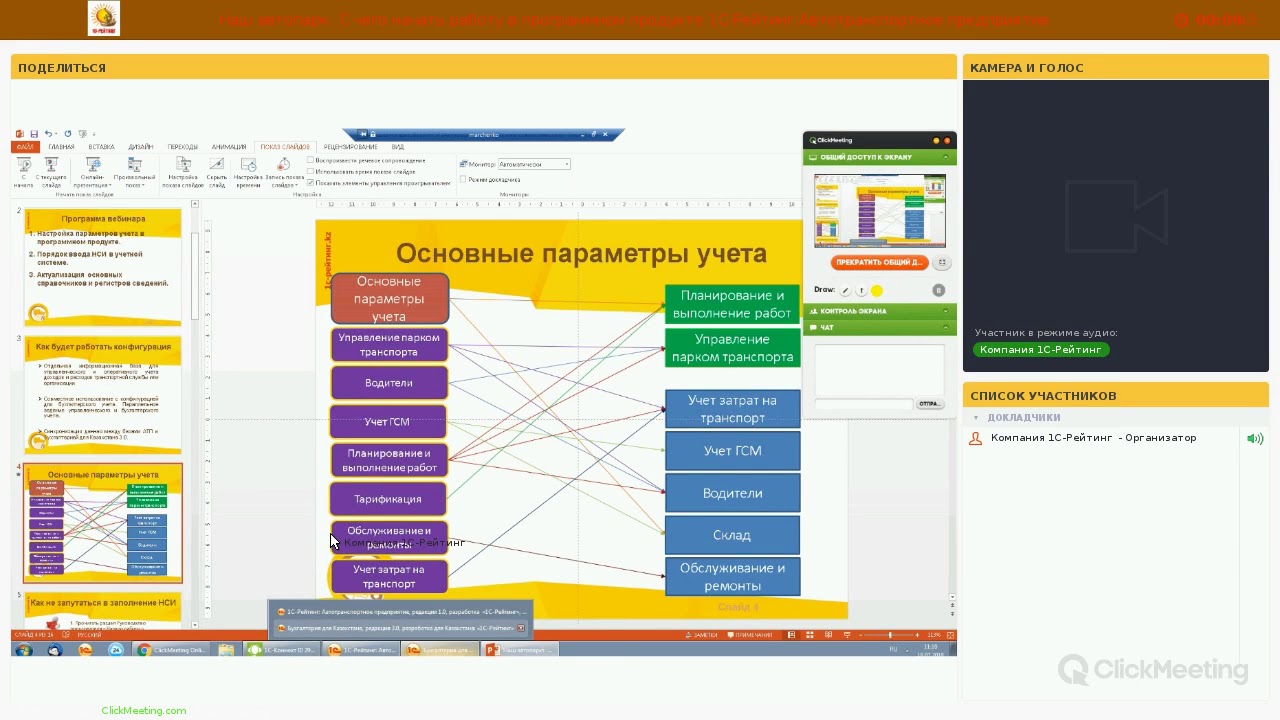This screenshot has width=1280, height=720.
Task: Select the Draw pencil tool
Action: (845, 291)
